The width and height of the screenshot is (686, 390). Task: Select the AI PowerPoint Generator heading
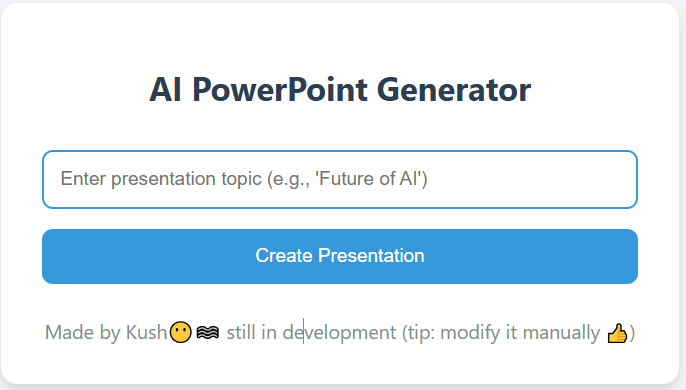[340, 90]
